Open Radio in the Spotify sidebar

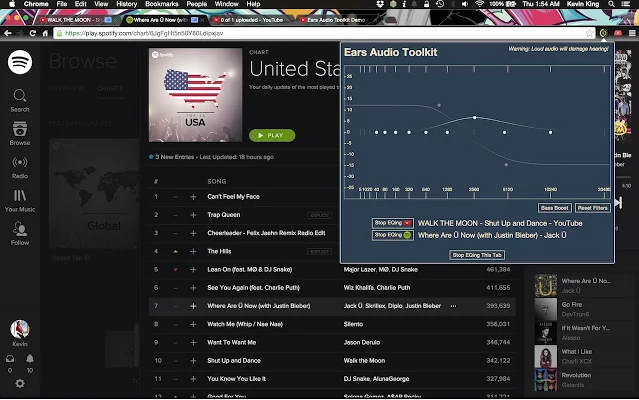coord(20,167)
